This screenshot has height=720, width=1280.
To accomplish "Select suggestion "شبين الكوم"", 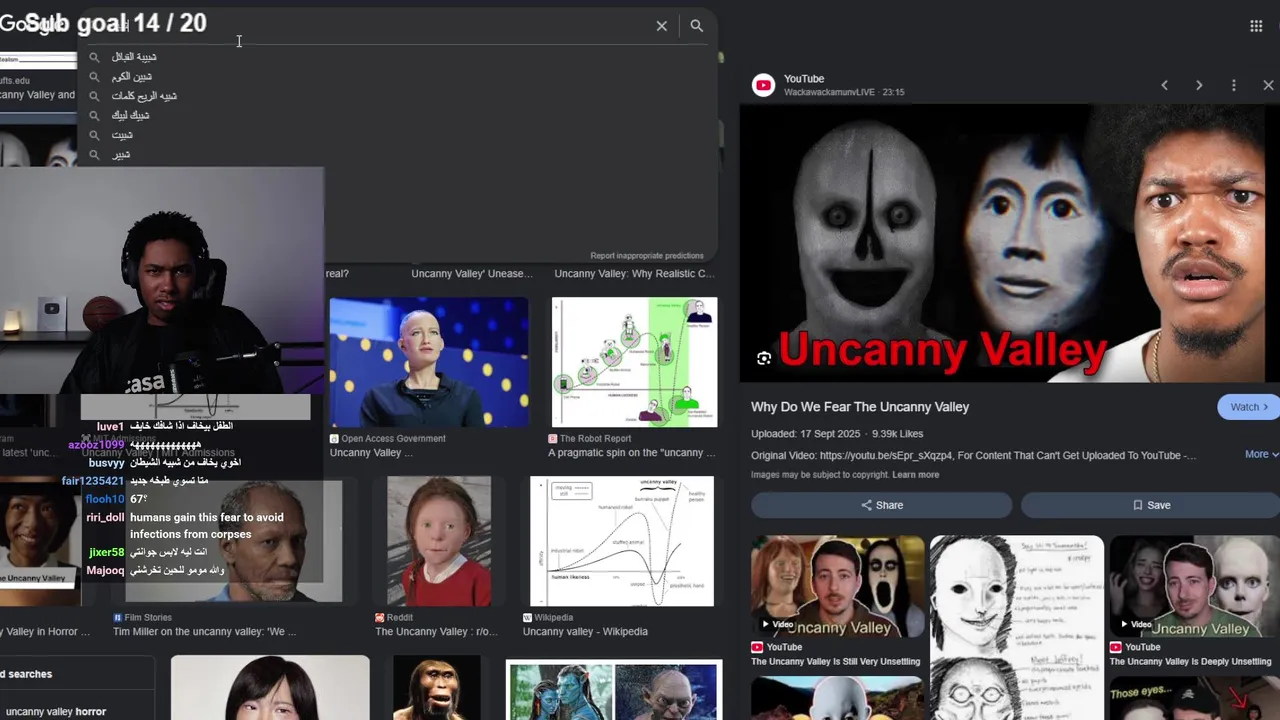I will tap(132, 77).
